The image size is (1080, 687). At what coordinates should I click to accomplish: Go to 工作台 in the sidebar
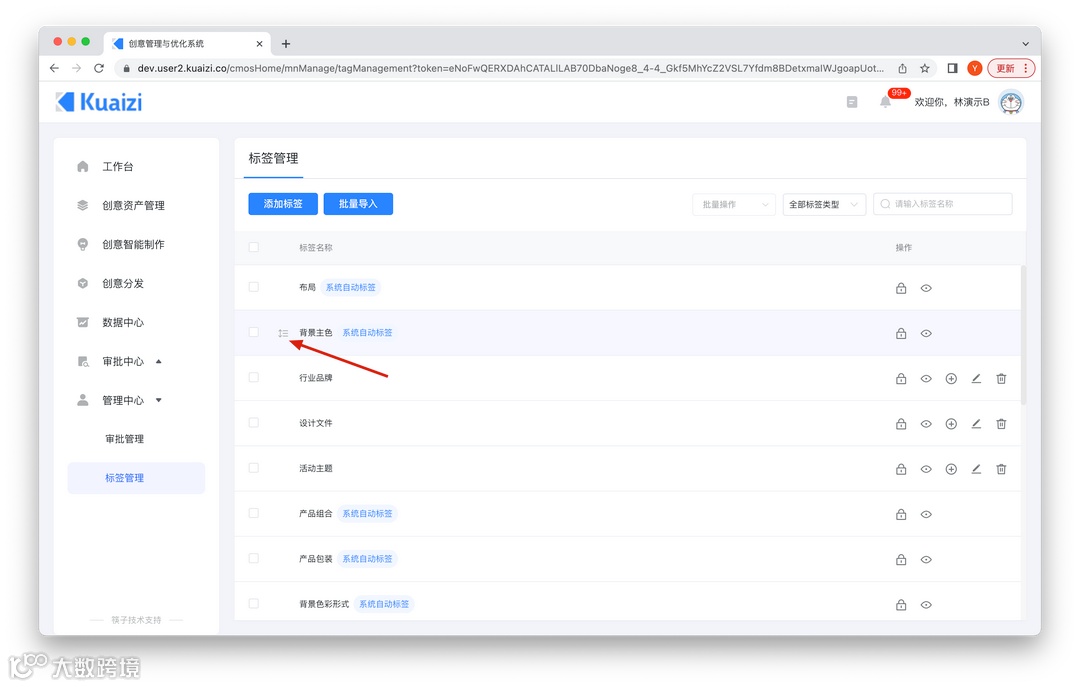pyautogui.click(x=117, y=166)
